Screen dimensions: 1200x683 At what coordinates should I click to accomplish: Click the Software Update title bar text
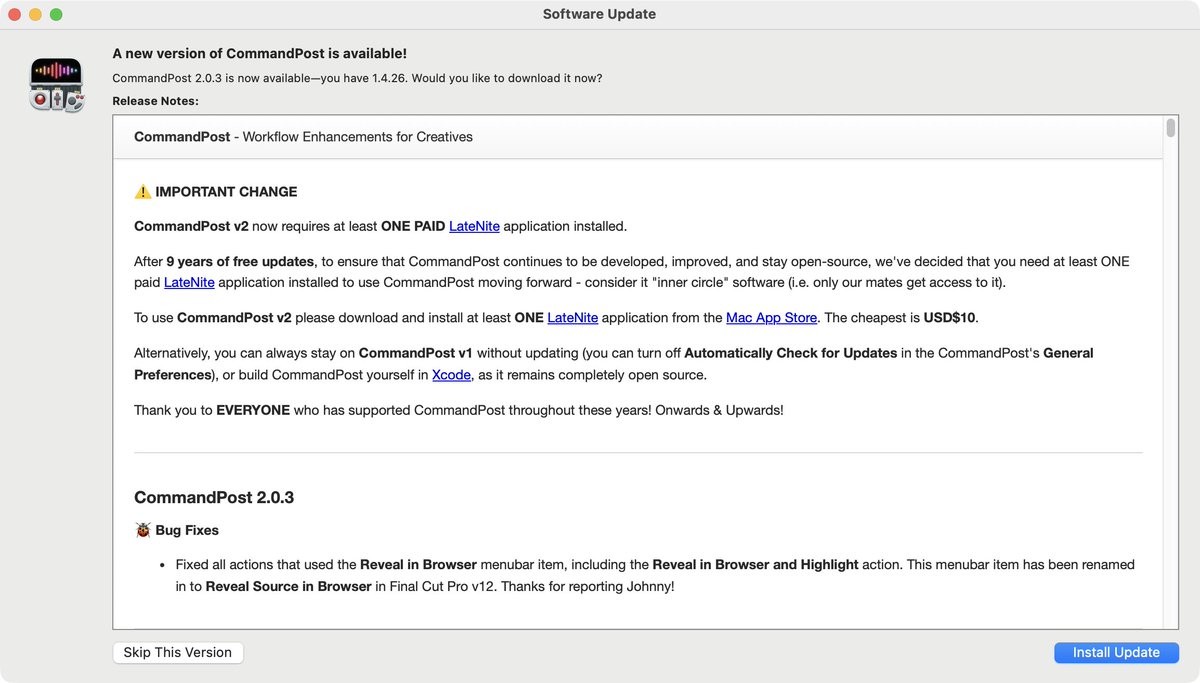coord(599,14)
